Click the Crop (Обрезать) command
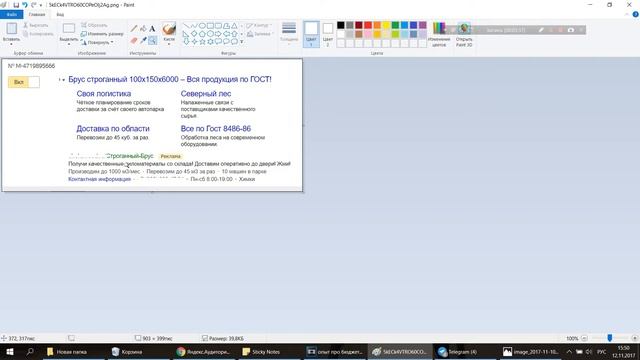 click(94, 25)
